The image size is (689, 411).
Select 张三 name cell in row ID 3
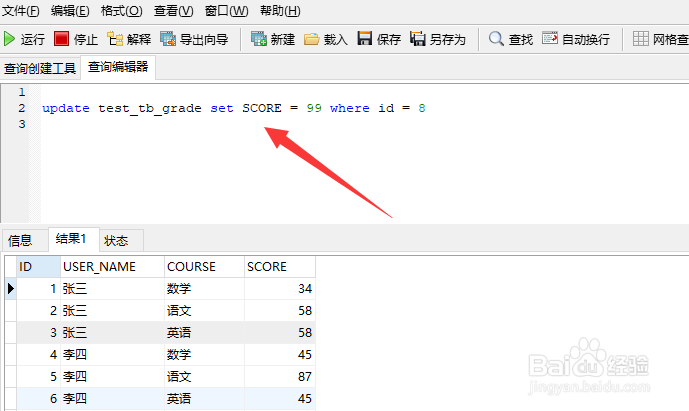click(112, 332)
